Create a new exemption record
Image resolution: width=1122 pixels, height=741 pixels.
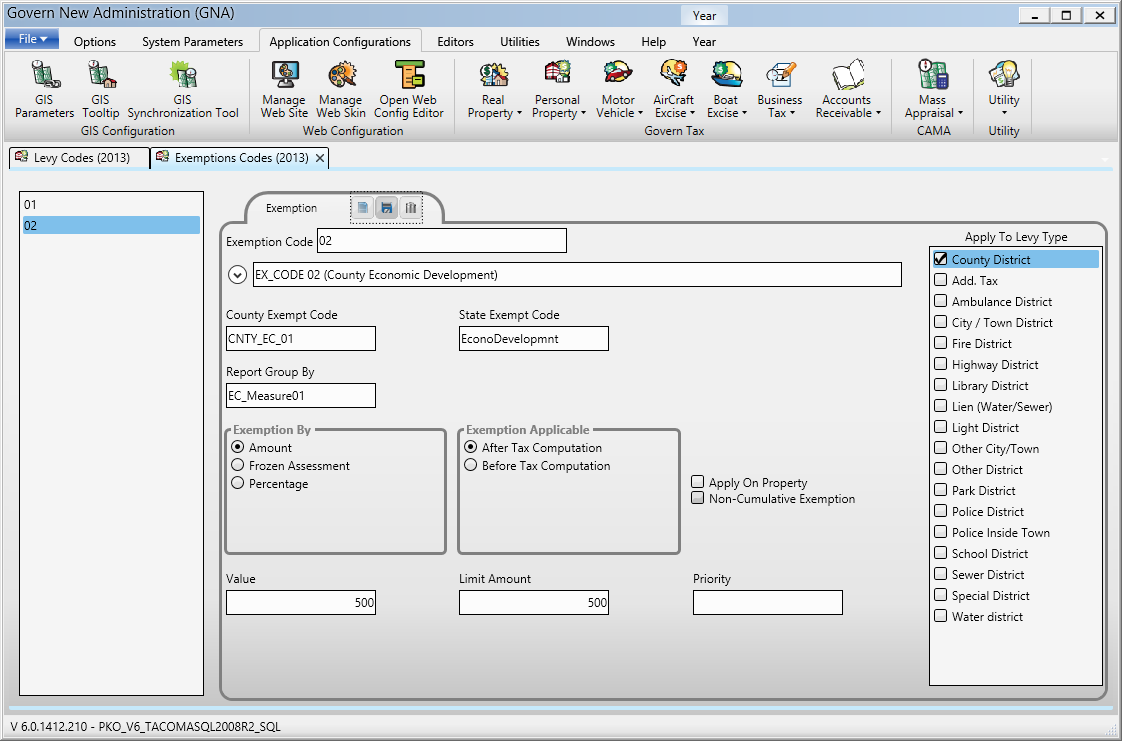pos(362,208)
